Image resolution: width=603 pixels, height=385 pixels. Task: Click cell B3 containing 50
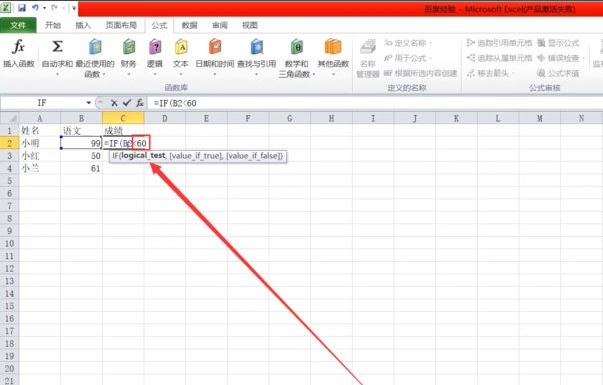81,156
